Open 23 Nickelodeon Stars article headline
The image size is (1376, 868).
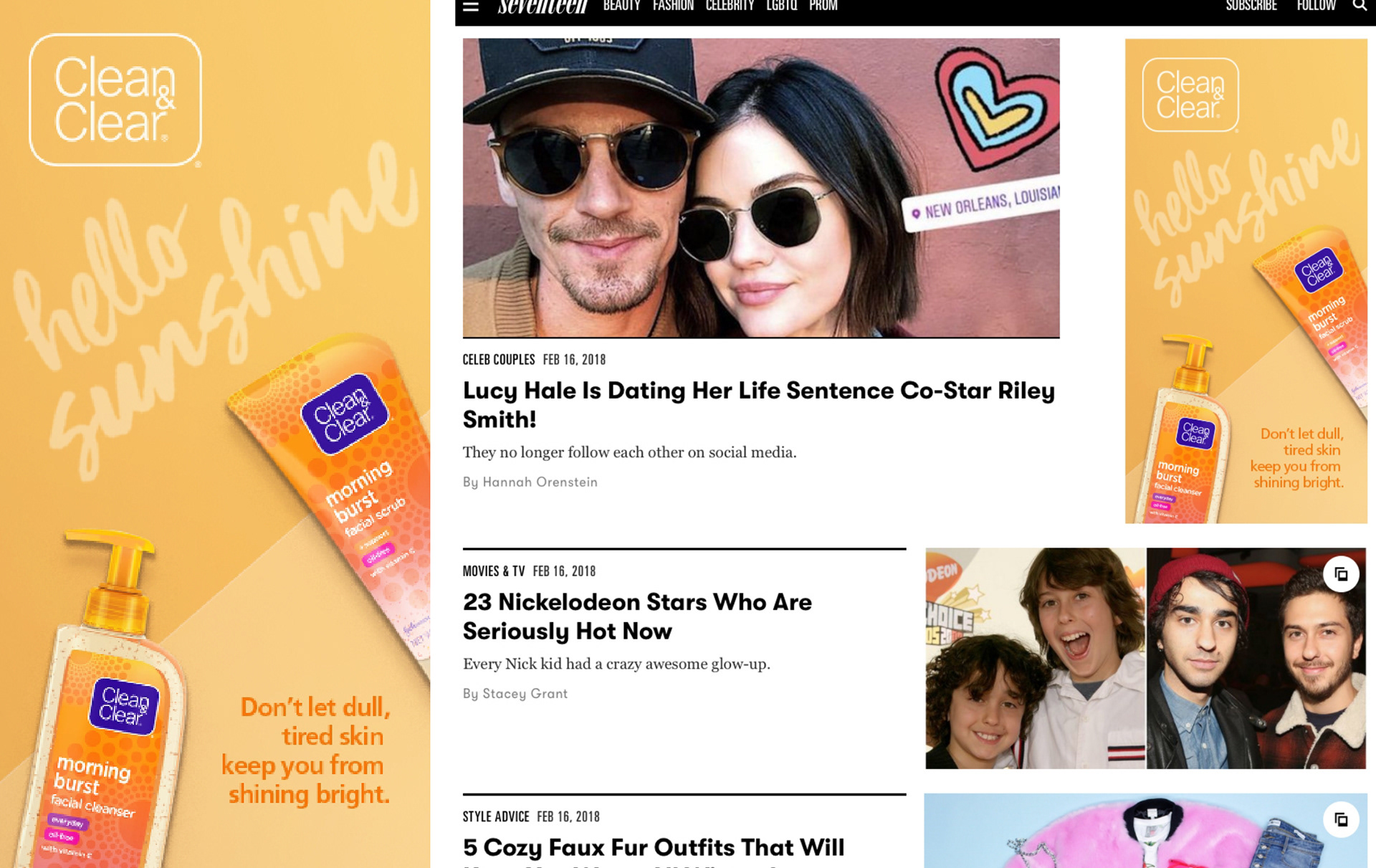click(637, 616)
